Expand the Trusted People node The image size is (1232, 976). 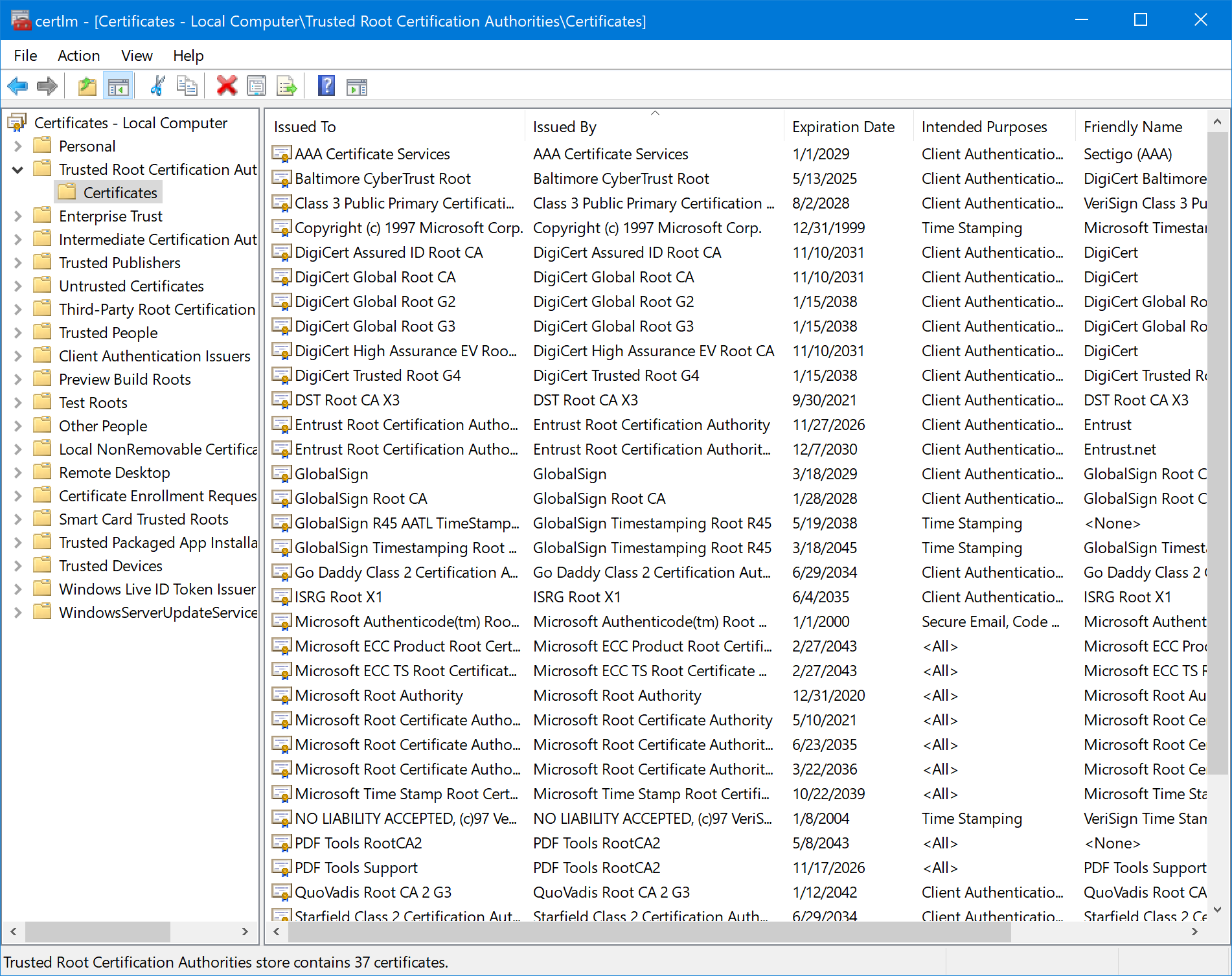pyautogui.click(x=18, y=333)
